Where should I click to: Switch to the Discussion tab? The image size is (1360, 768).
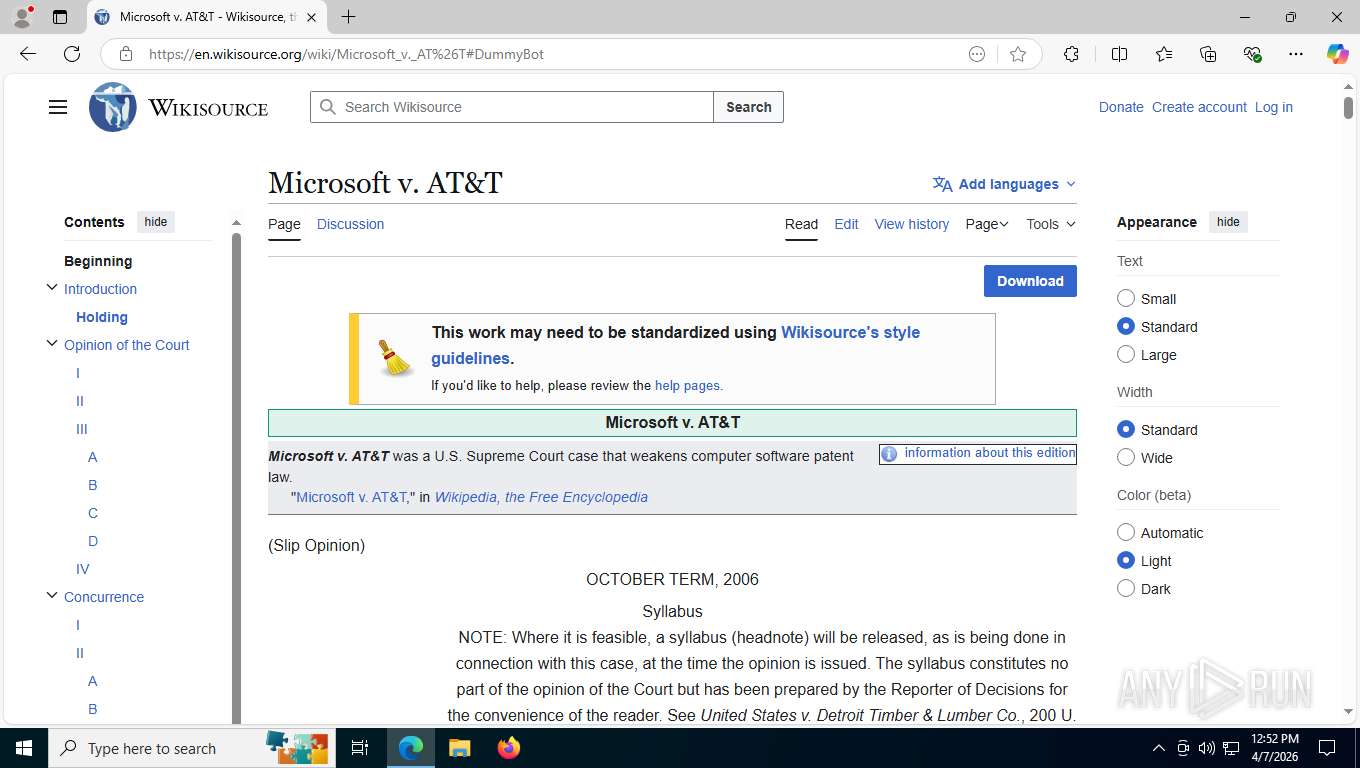[350, 224]
